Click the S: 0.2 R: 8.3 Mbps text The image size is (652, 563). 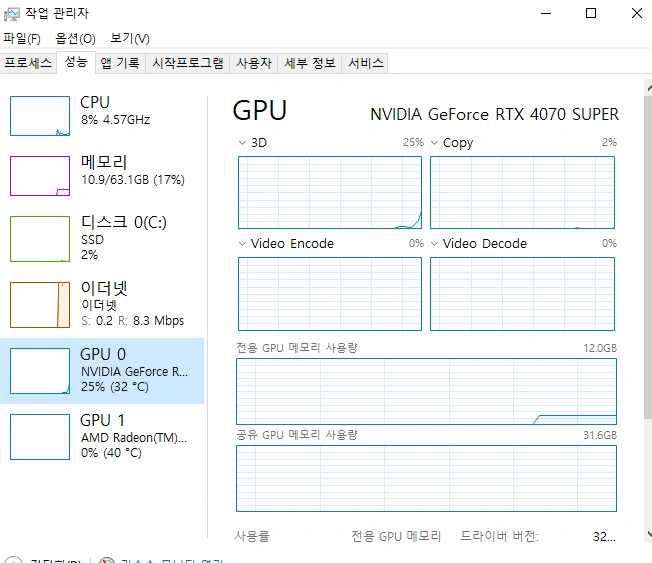click(133, 321)
